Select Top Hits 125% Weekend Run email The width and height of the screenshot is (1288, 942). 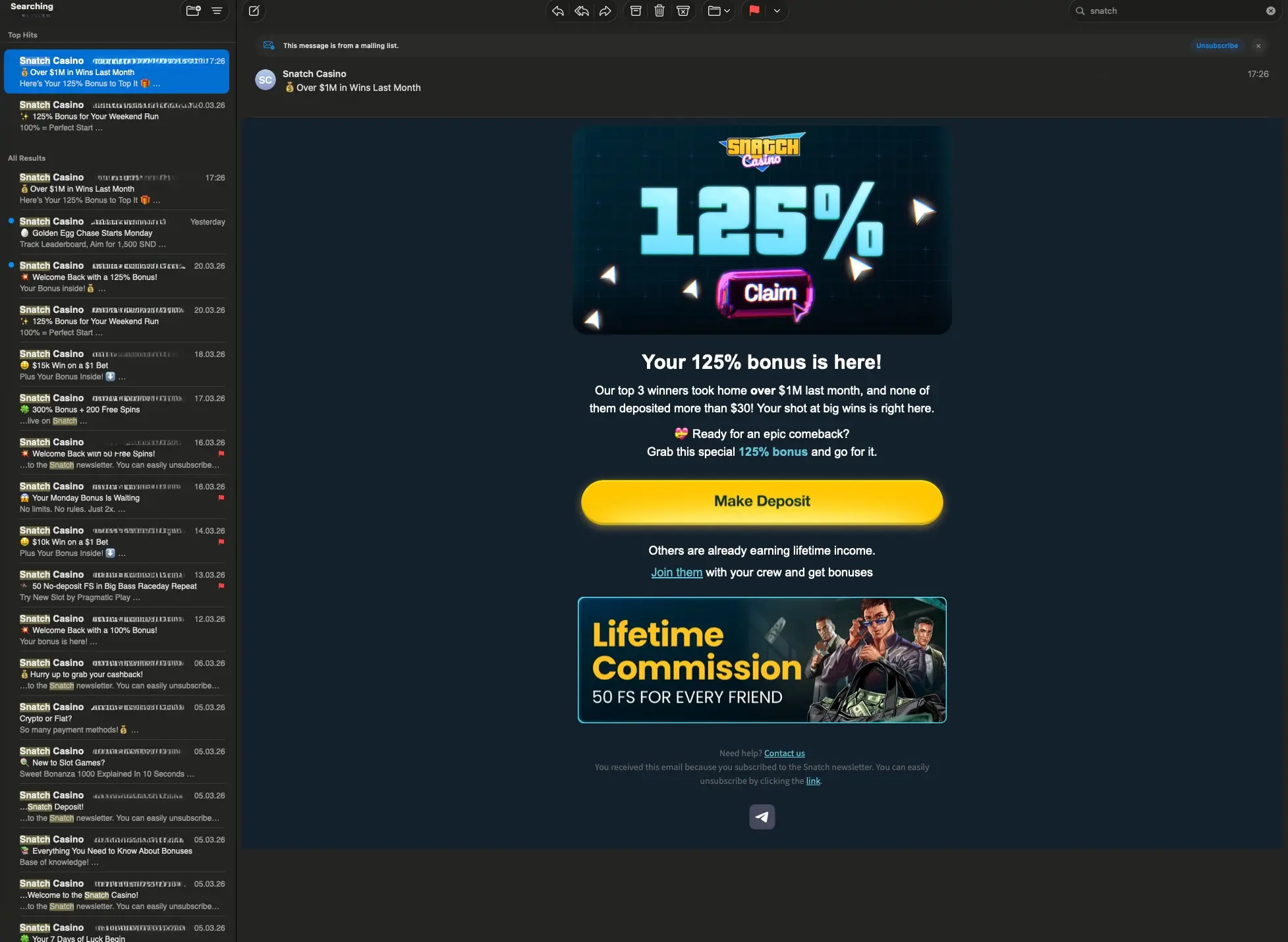(x=117, y=117)
